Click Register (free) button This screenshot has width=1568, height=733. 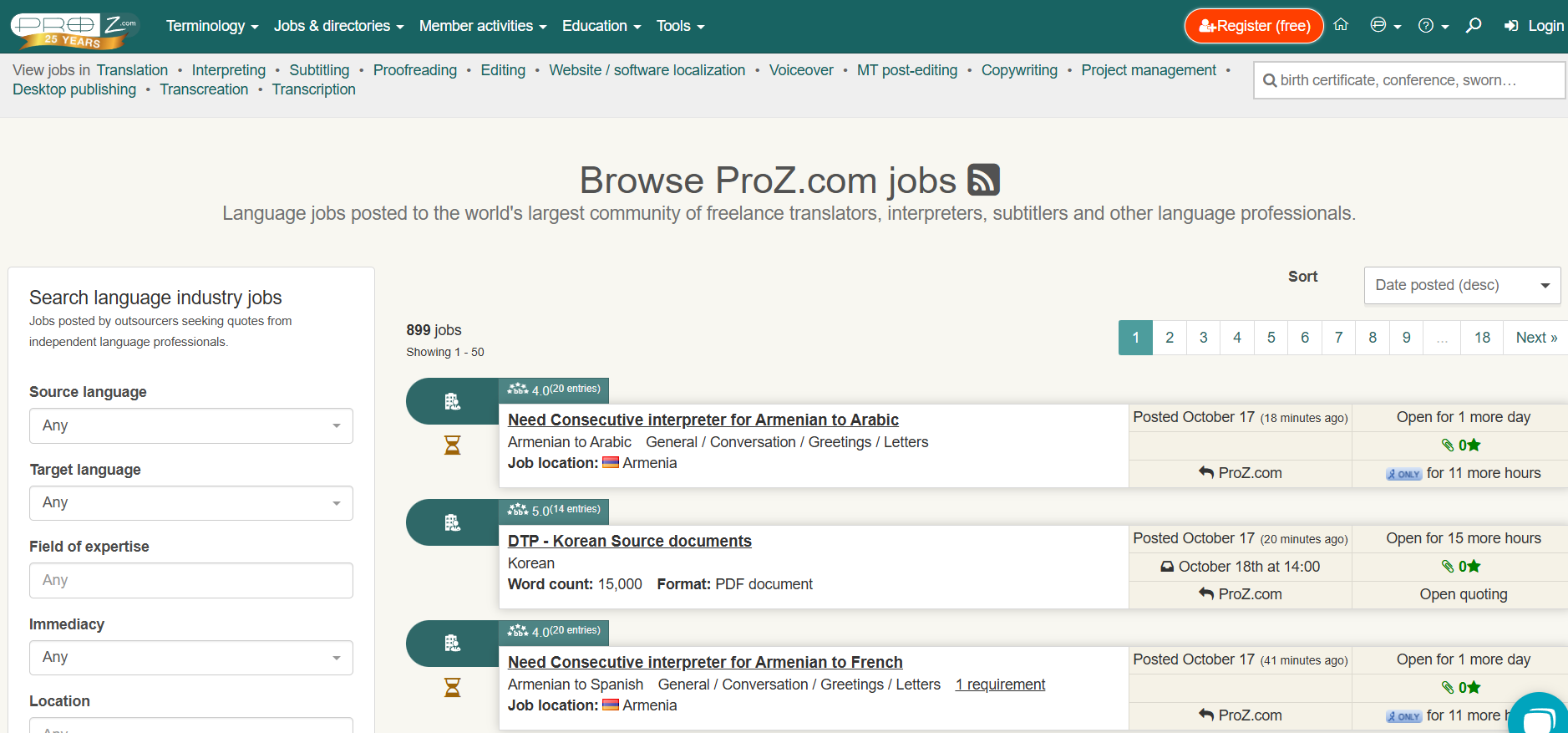point(1254,26)
